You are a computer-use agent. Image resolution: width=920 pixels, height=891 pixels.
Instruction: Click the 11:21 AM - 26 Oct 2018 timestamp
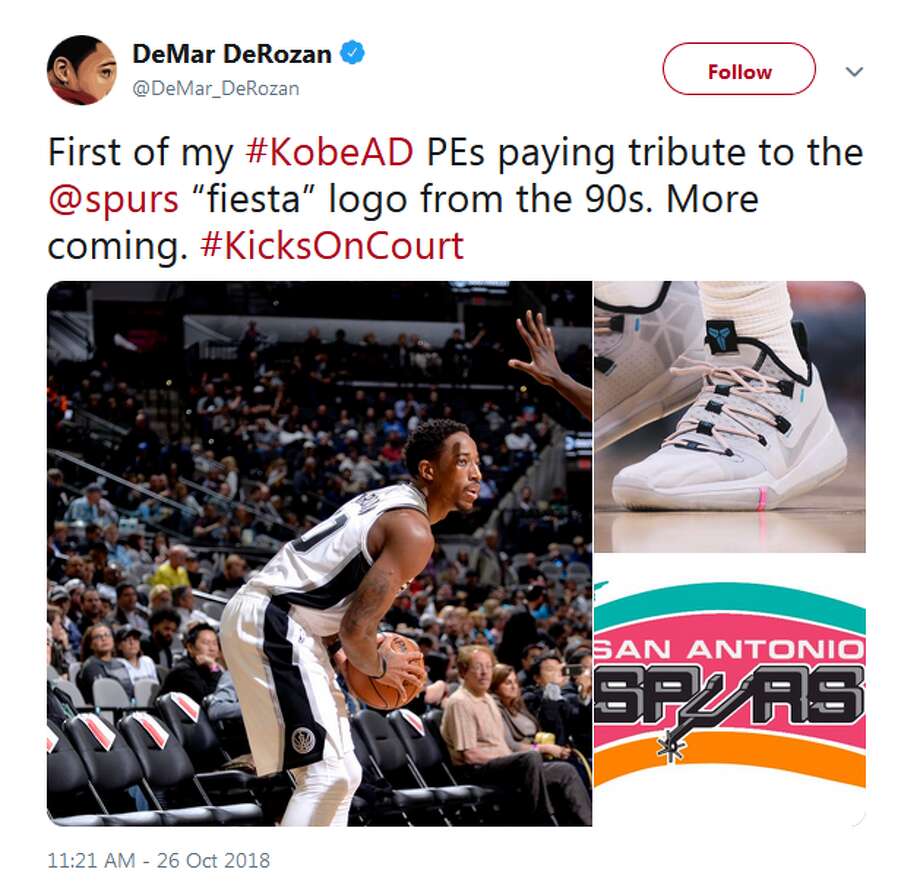(x=158, y=860)
